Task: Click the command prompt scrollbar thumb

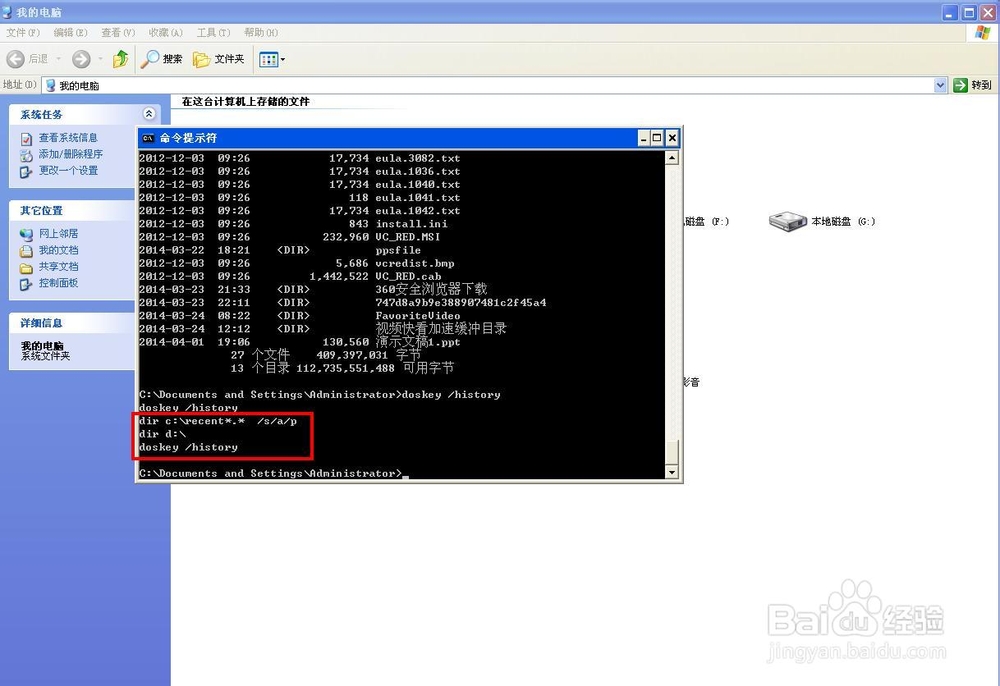Action: click(672, 452)
